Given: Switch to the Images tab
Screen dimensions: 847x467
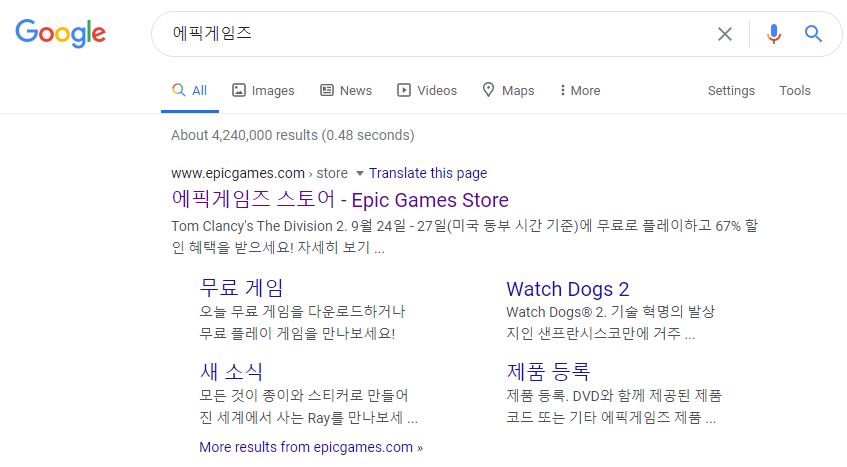Looking at the screenshot, I should pyautogui.click(x=264, y=91).
